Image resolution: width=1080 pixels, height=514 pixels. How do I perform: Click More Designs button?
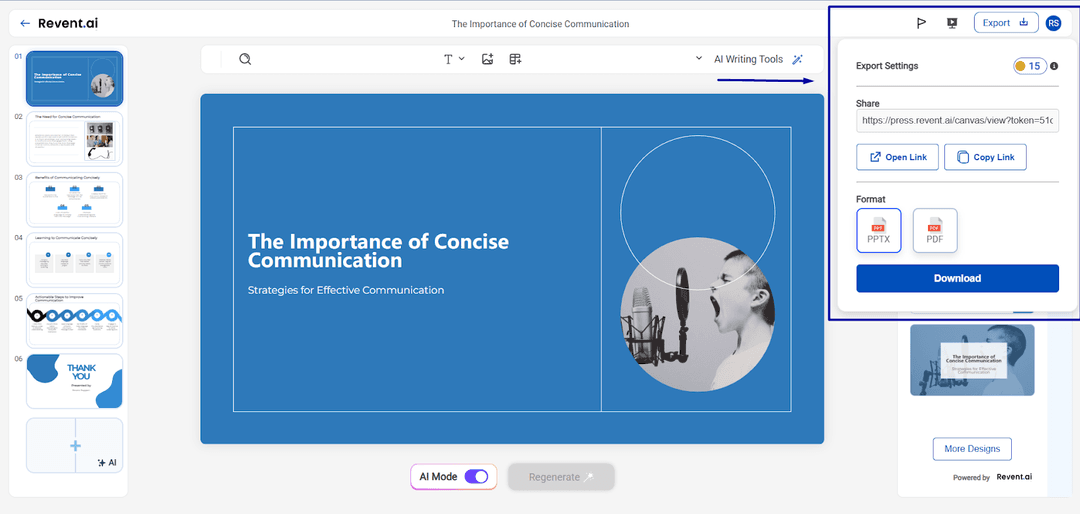(x=972, y=449)
